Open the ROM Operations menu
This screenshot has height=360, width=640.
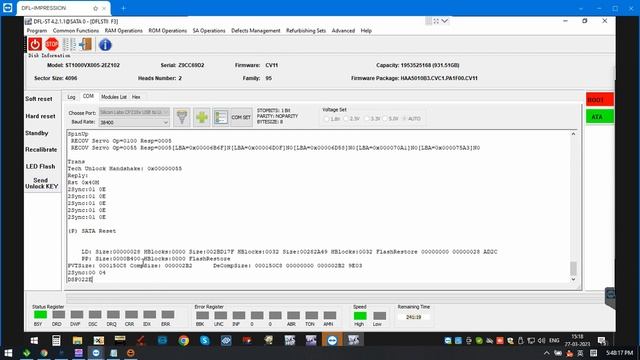(167, 31)
